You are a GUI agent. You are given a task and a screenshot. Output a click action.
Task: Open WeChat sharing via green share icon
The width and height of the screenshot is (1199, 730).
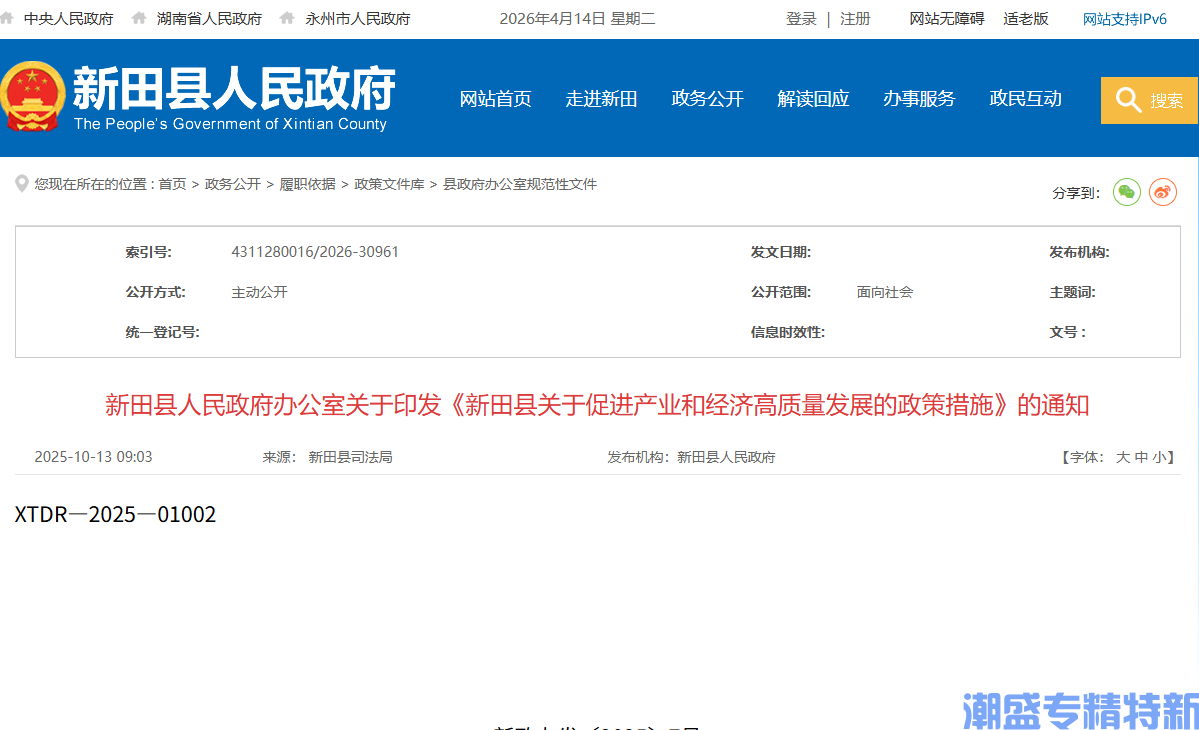[x=1126, y=192]
